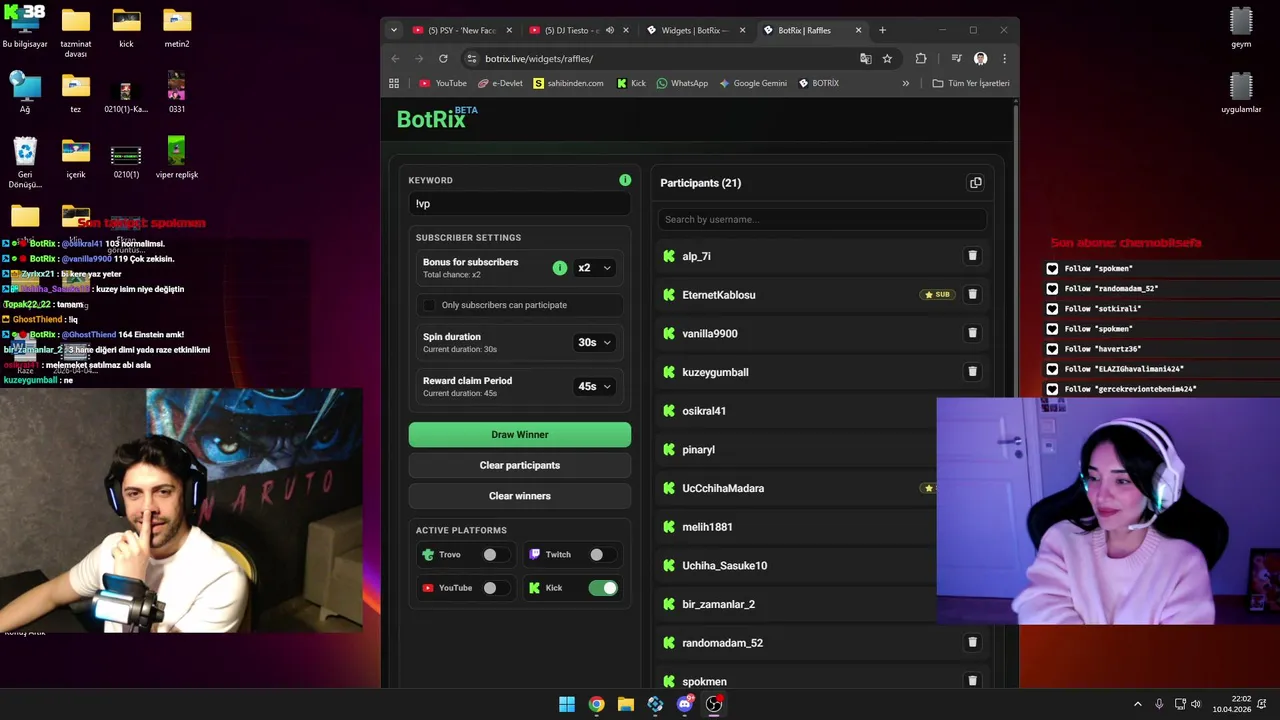Viewport: 1280px width, 720px height.
Task: Open Chrome extensions puzzle icon
Action: point(921,58)
